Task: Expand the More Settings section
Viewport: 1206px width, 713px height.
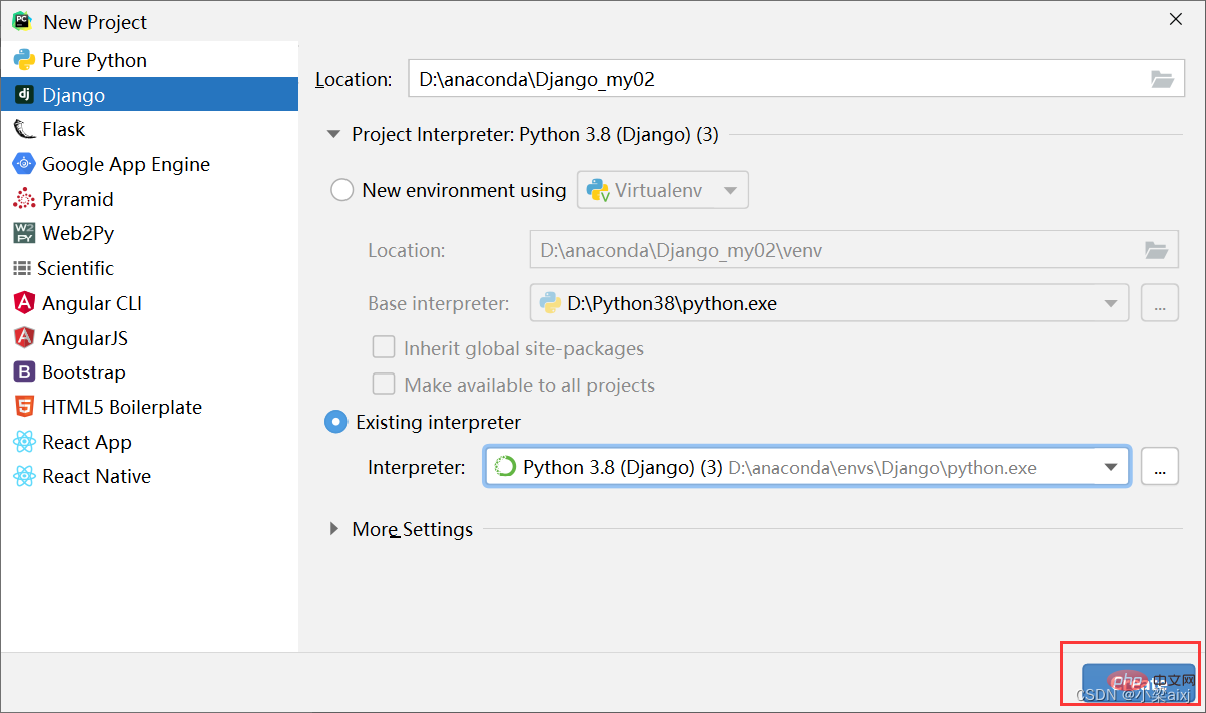Action: [334, 529]
